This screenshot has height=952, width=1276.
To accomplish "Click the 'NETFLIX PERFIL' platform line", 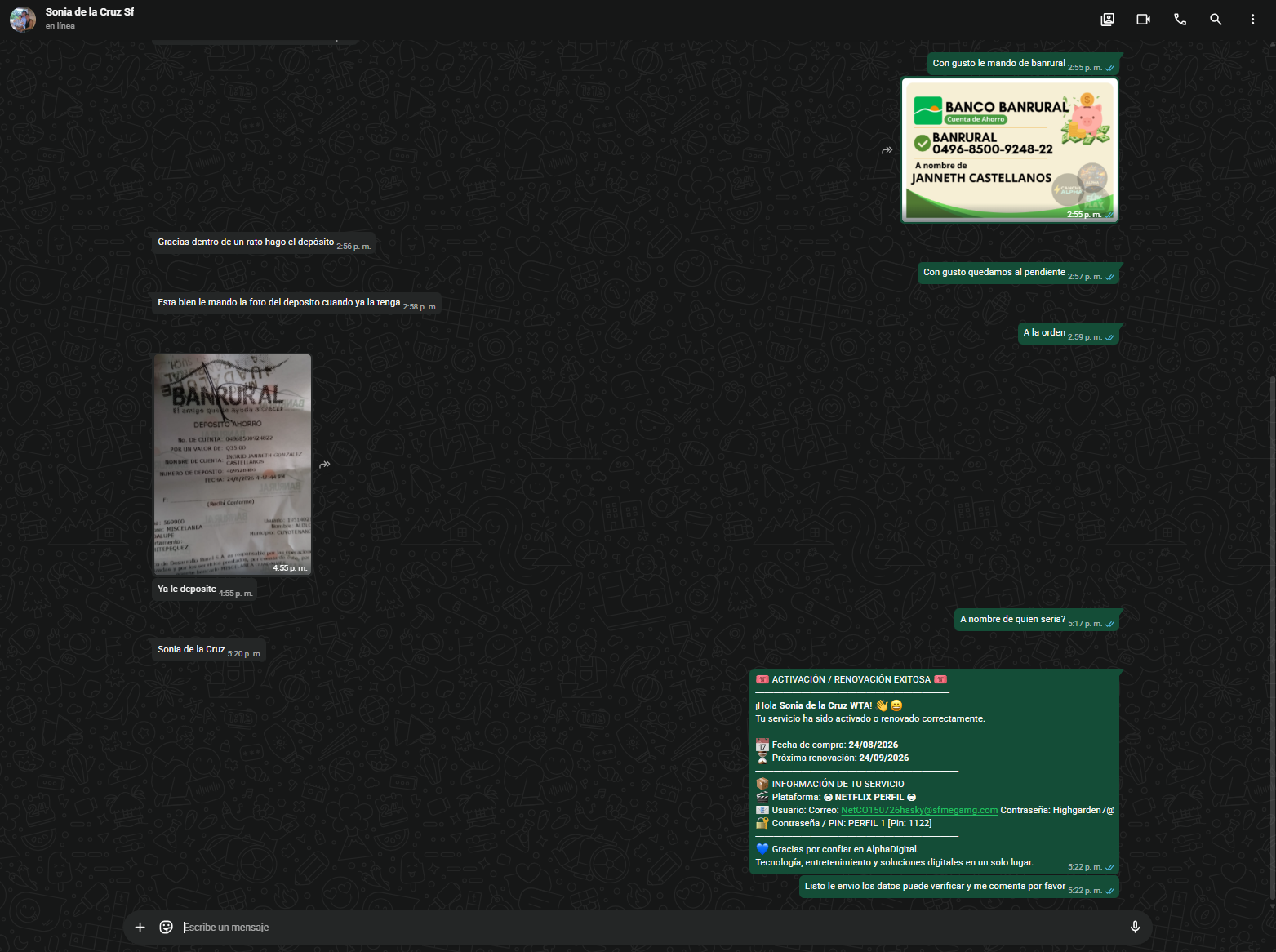I will click(x=836, y=797).
